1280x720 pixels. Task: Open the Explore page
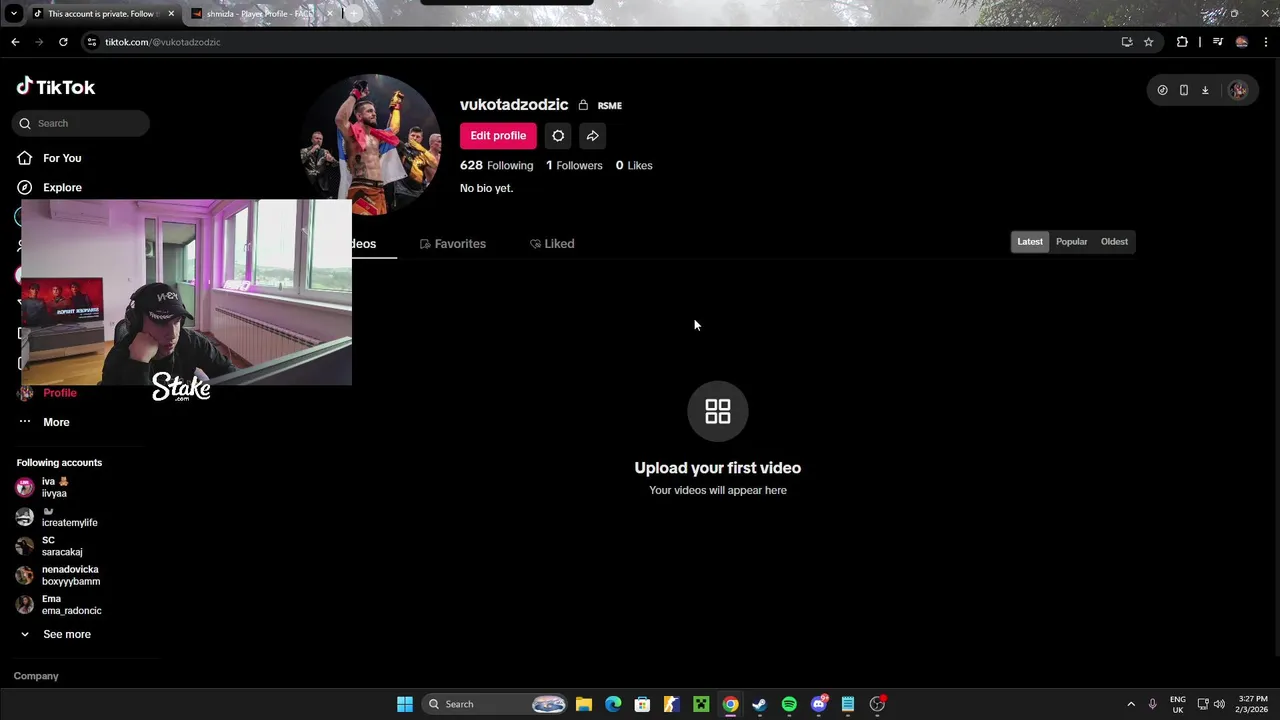pyautogui.click(x=50, y=187)
